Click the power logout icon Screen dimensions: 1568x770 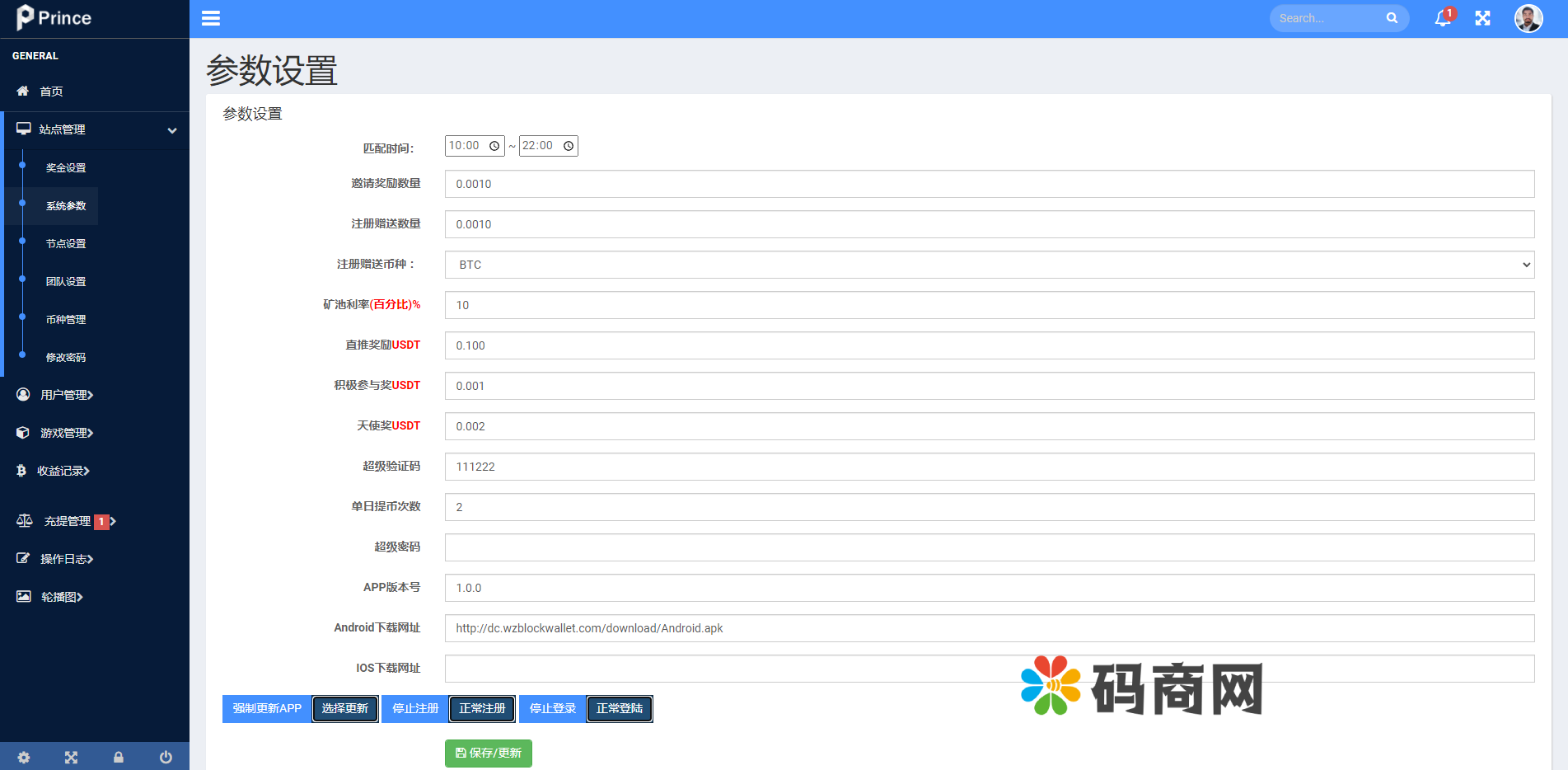(x=166, y=757)
